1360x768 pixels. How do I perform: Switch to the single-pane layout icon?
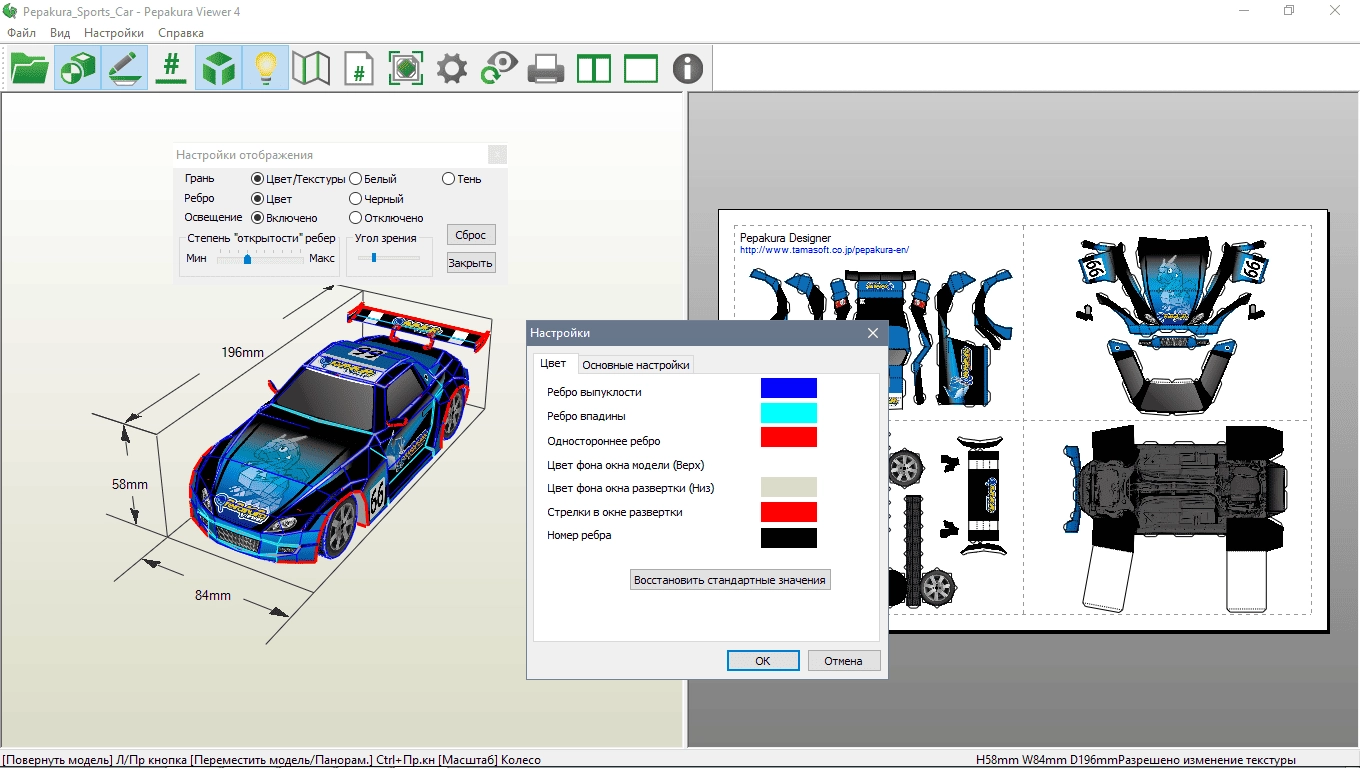click(x=641, y=68)
